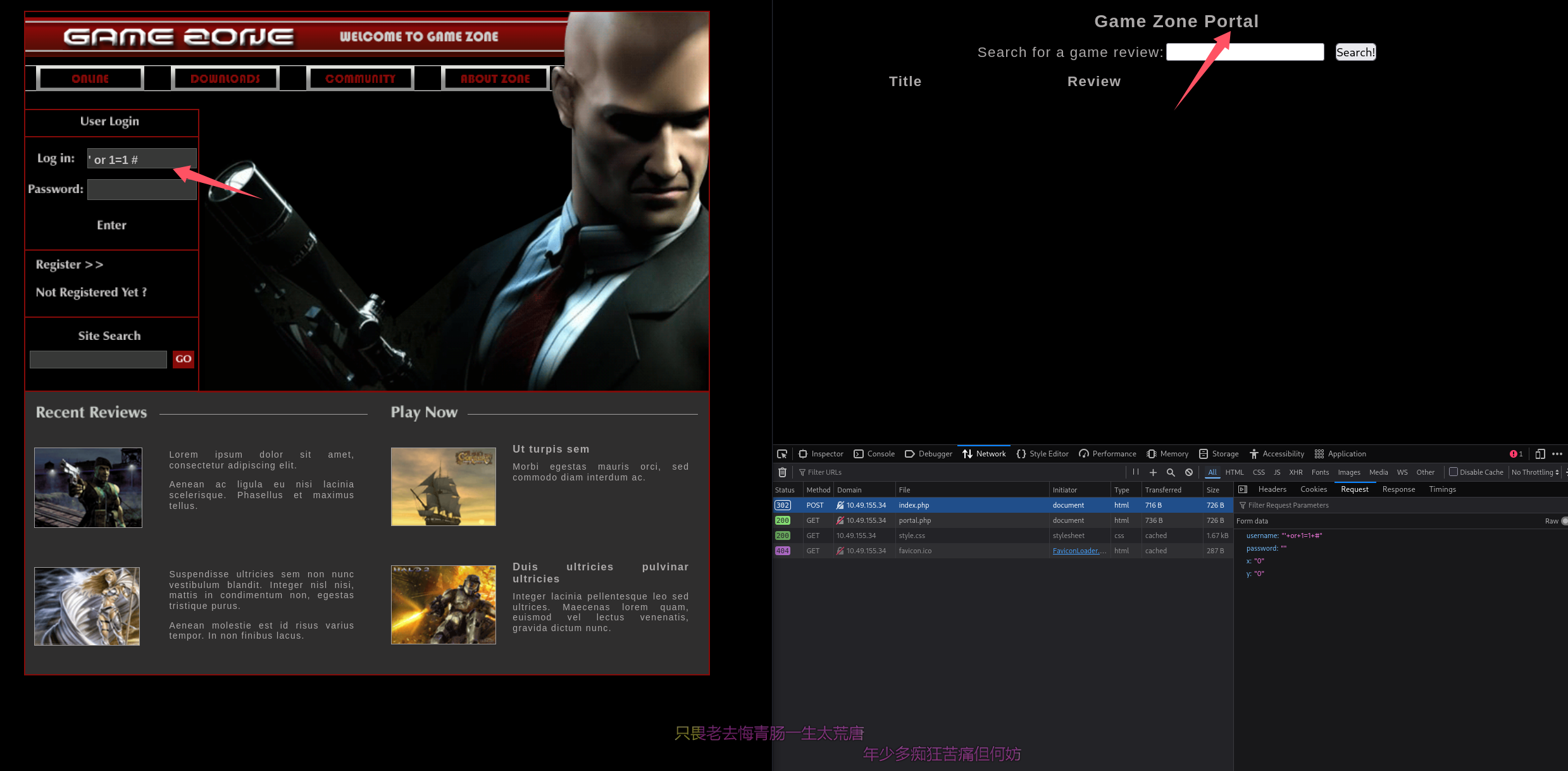This screenshot has height=771, width=1568.
Task: Open No Throttling dropdown
Action: 1534,472
